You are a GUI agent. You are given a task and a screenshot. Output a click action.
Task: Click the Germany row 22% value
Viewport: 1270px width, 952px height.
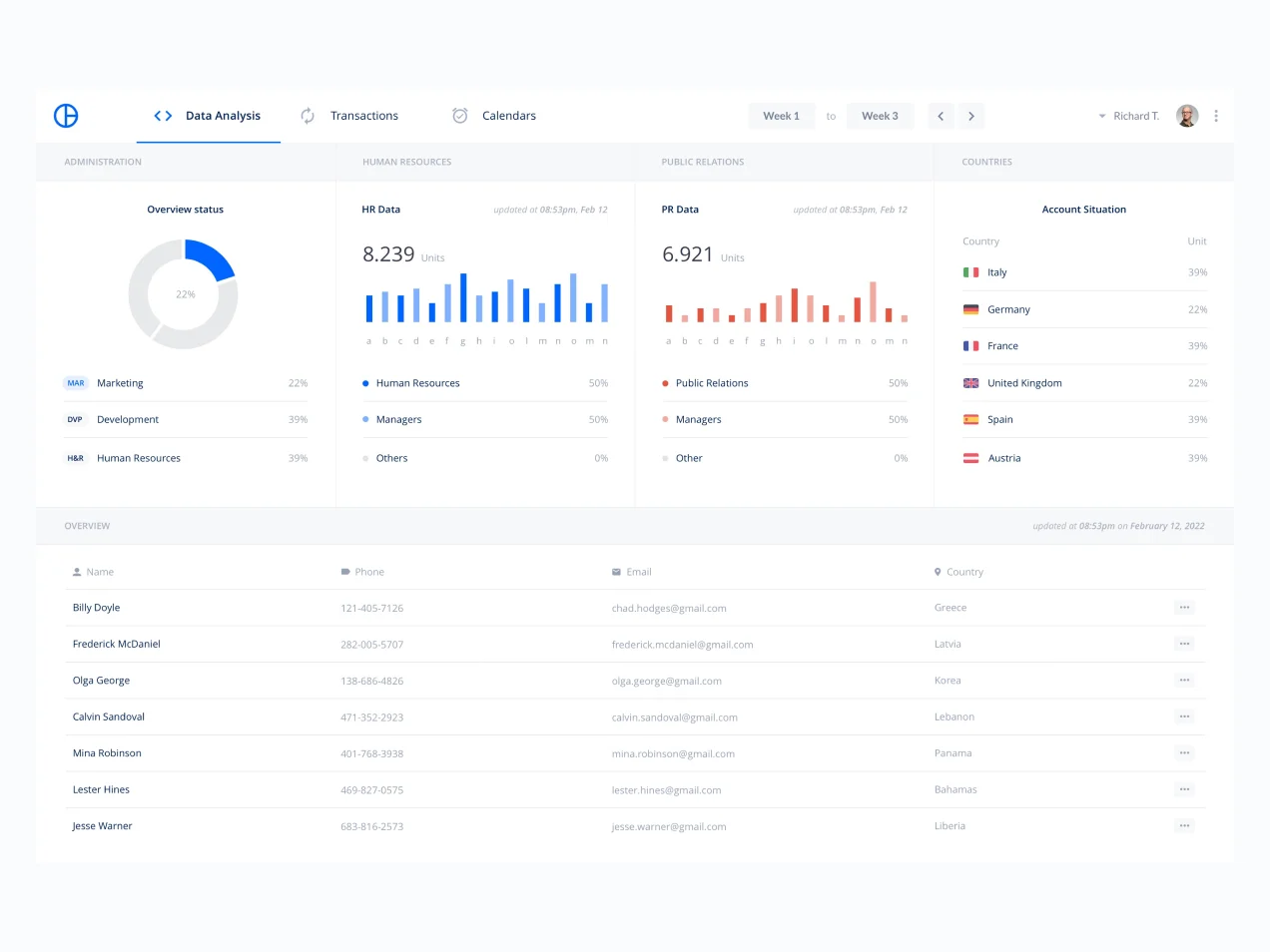(1198, 309)
